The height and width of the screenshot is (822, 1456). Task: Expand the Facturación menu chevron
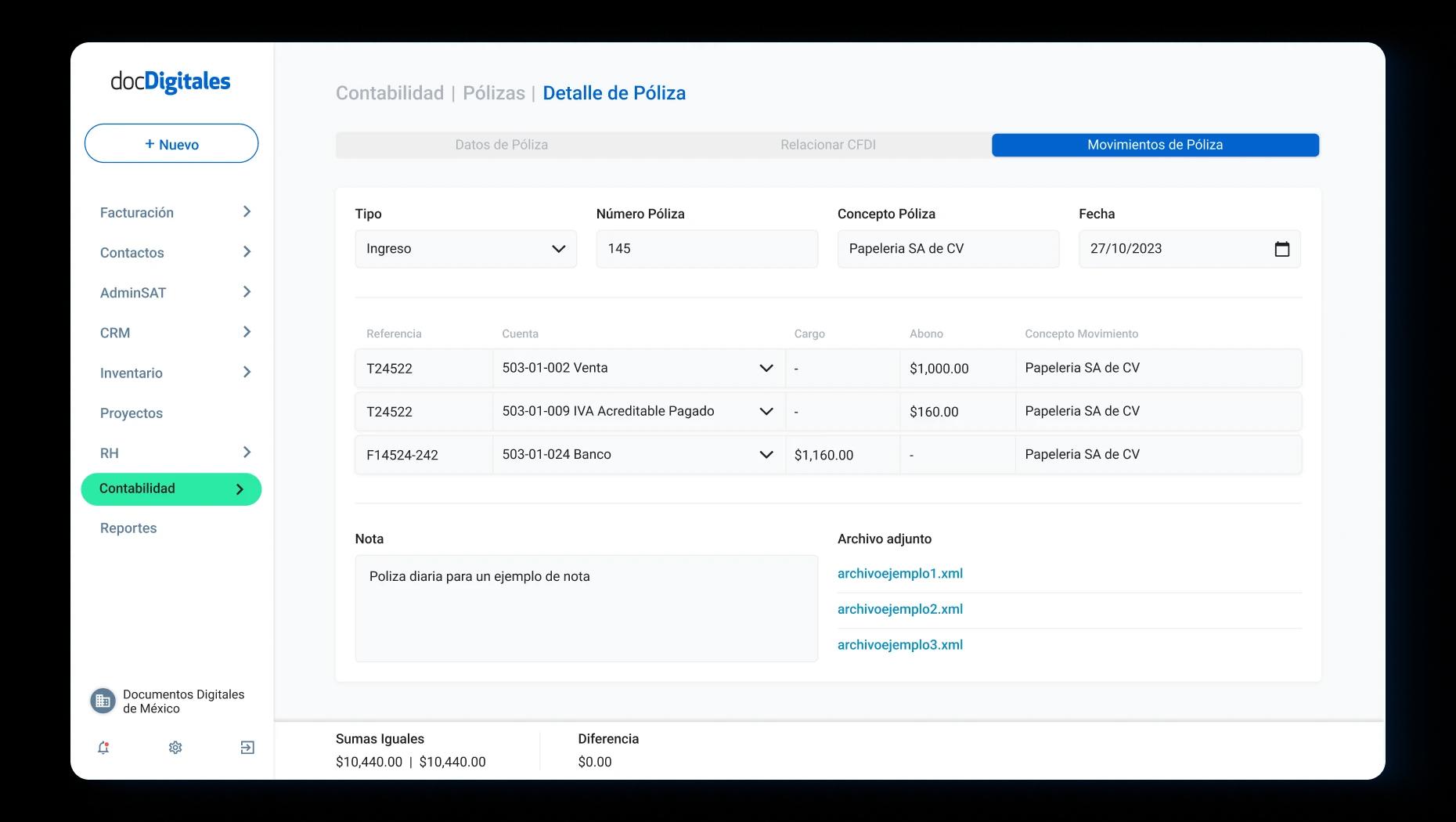pos(247,212)
